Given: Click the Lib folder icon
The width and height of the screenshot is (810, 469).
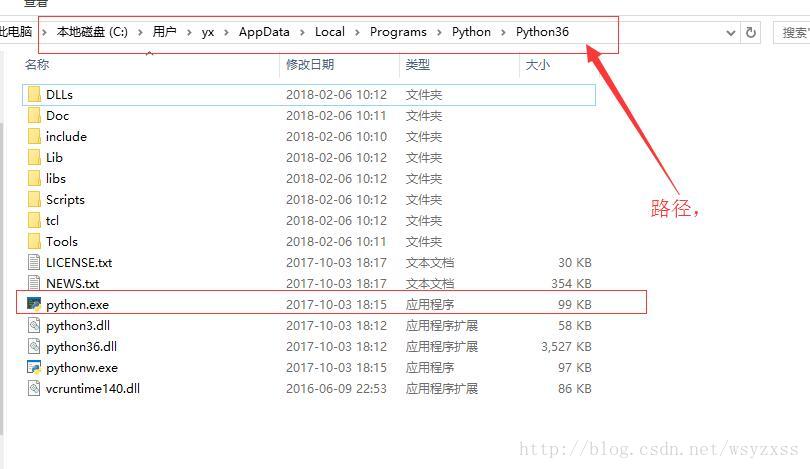Looking at the screenshot, I should [x=34, y=158].
